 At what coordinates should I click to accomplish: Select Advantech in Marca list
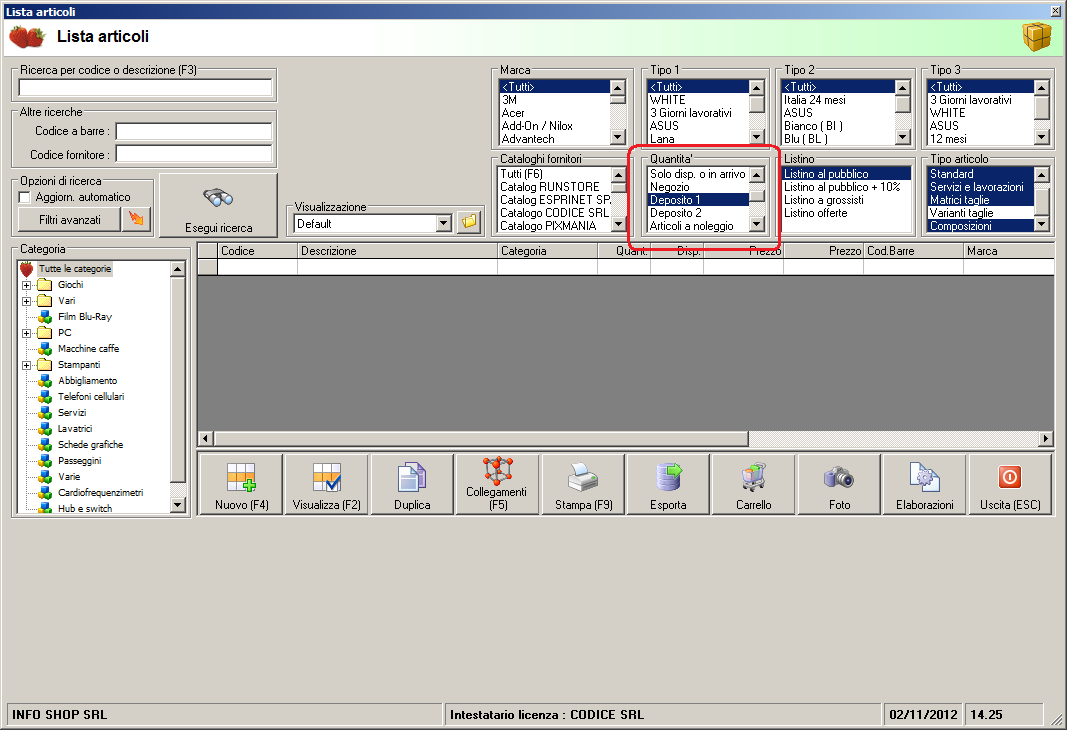tap(528, 139)
